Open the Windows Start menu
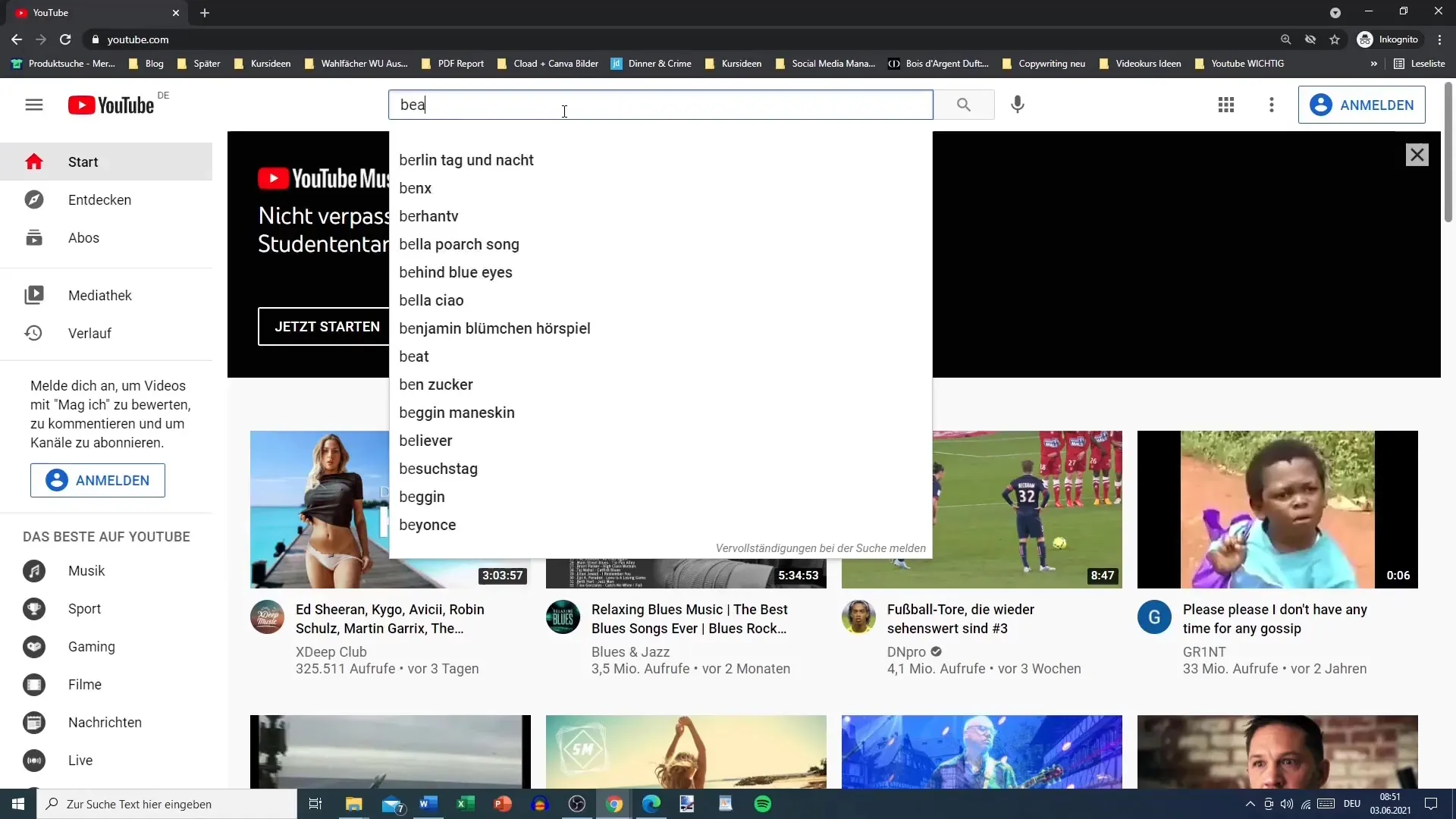Screen dimensions: 1456x819 (x=18, y=804)
